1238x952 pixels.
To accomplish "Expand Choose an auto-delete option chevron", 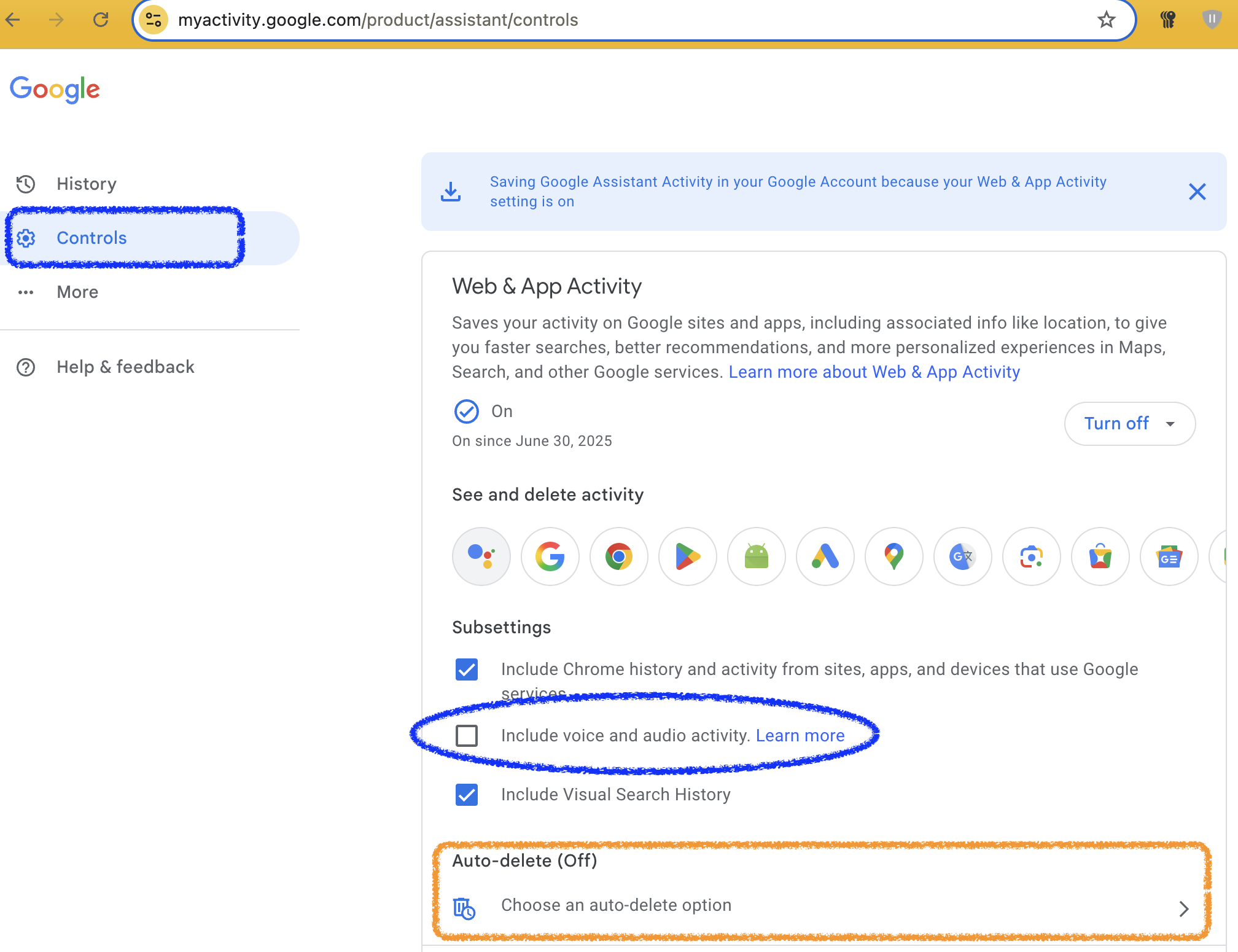I will pos(1184,909).
